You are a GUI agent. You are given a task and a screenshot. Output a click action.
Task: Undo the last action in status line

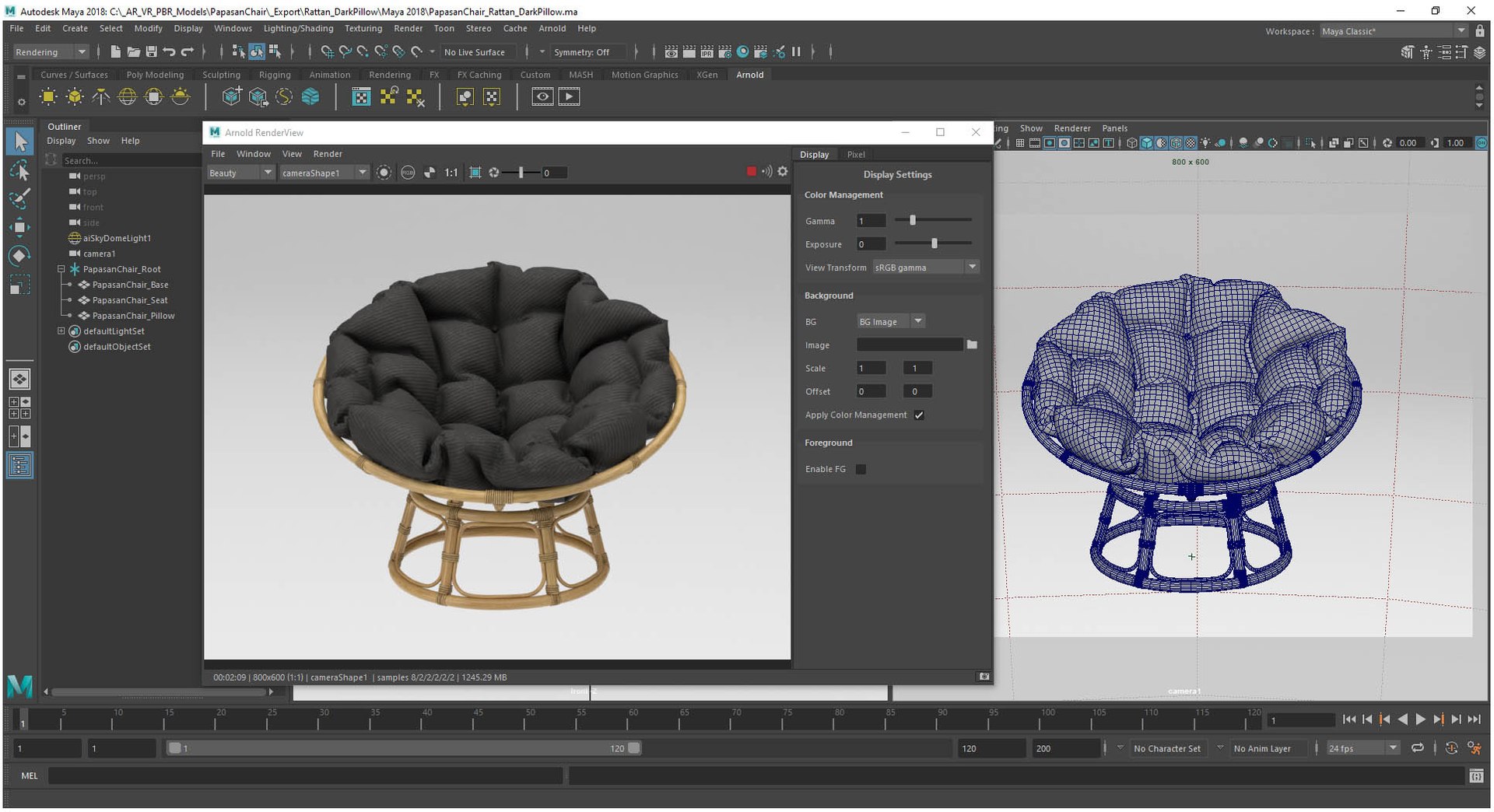click(x=169, y=51)
